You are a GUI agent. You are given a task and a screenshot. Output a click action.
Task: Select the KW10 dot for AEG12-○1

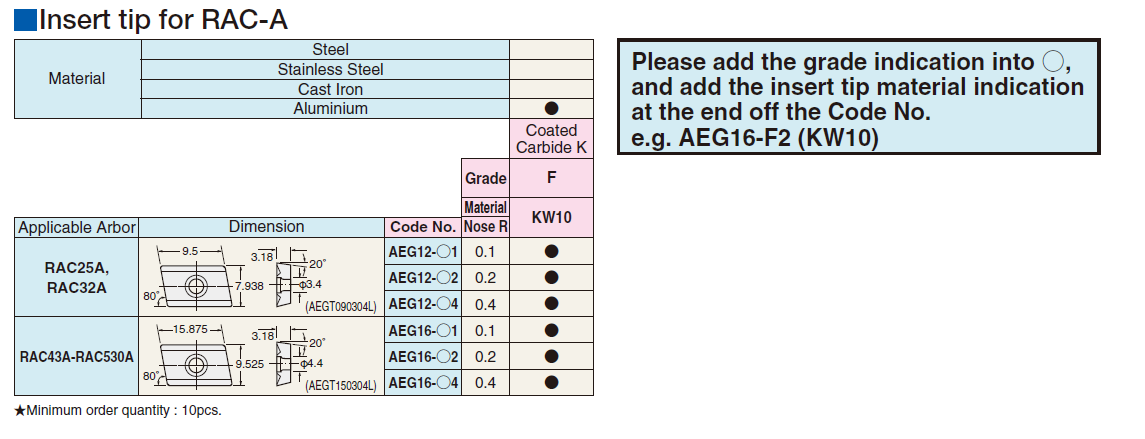(551, 251)
